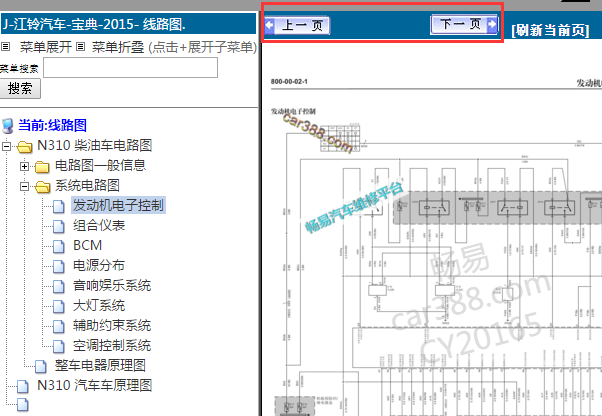Click the right arrow on 下一页 button

pos(492,25)
